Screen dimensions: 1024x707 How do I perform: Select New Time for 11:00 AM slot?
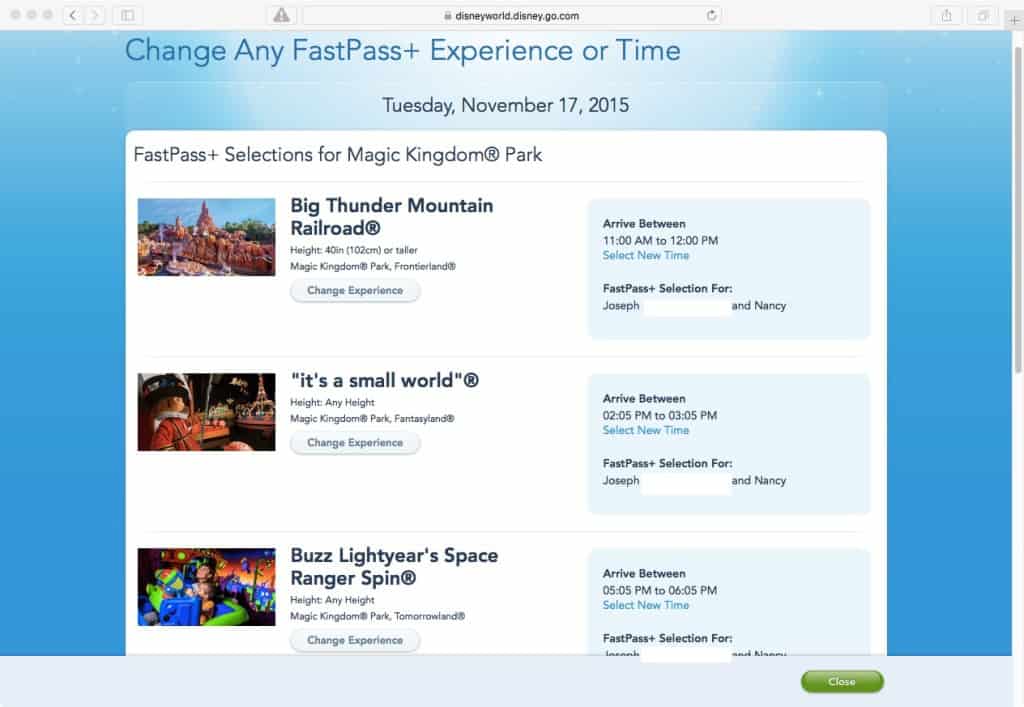(x=646, y=255)
